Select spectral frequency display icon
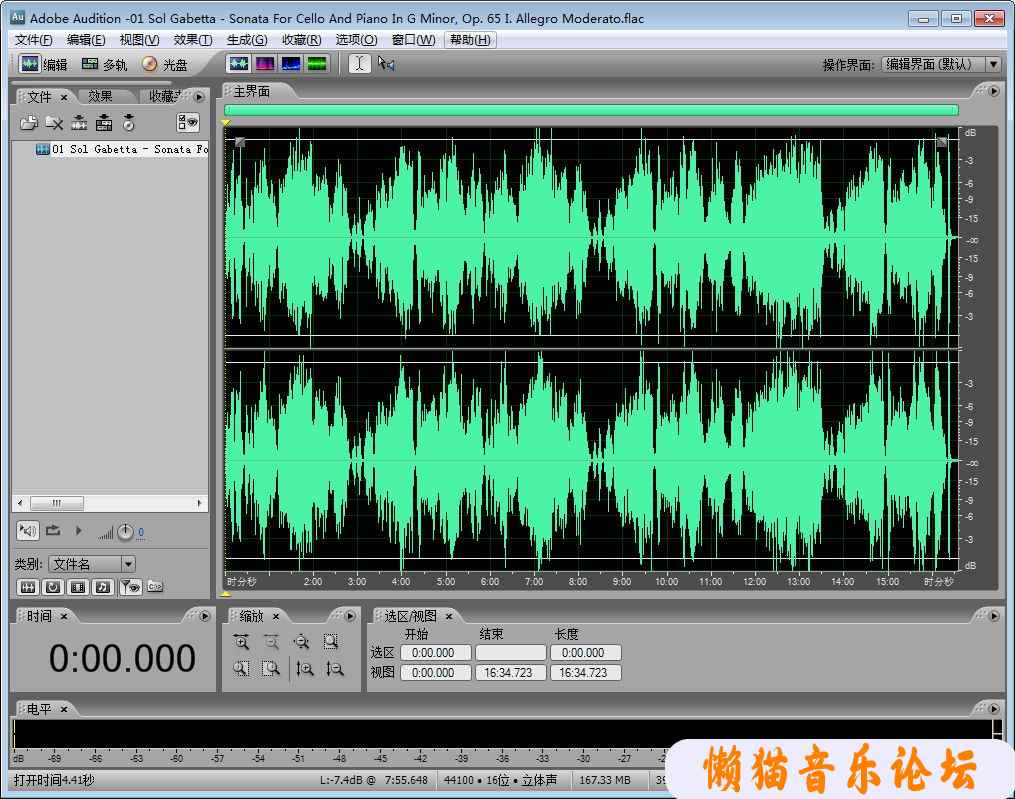 tap(265, 63)
